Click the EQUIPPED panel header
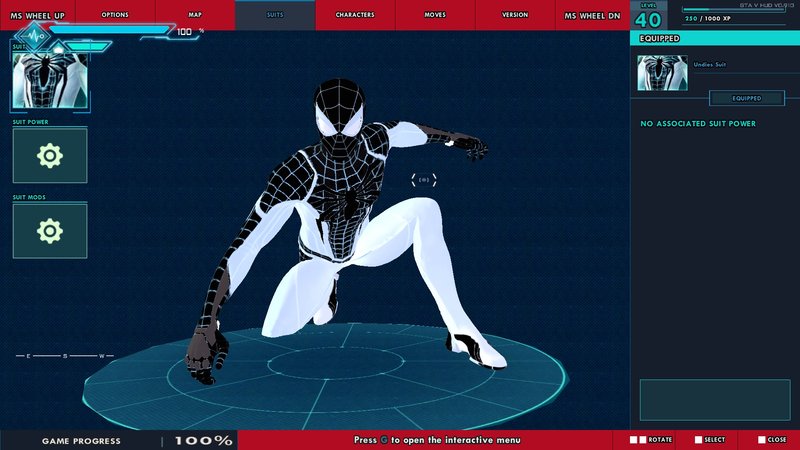Image resolution: width=800 pixels, height=450 pixels. (x=715, y=38)
